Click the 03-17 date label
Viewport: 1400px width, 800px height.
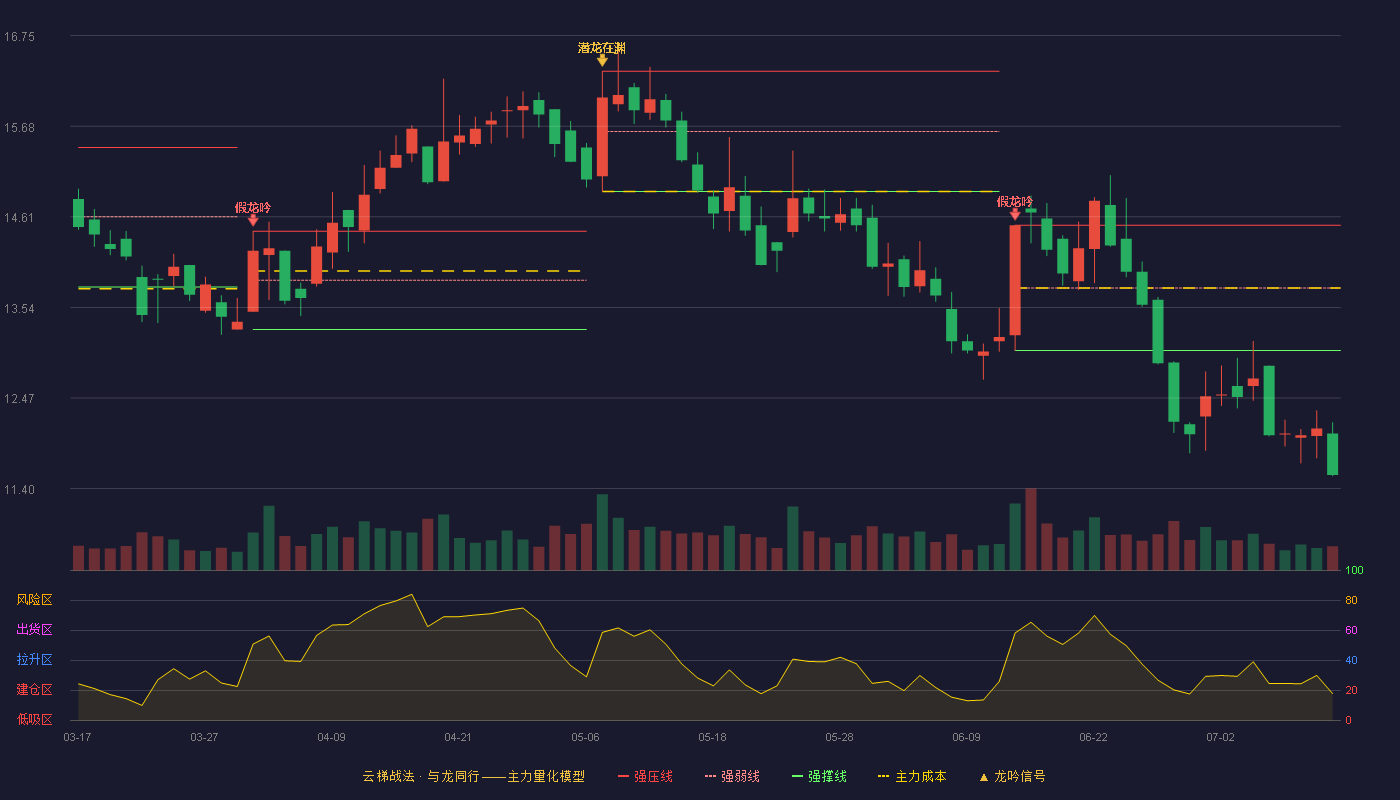point(77,737)
